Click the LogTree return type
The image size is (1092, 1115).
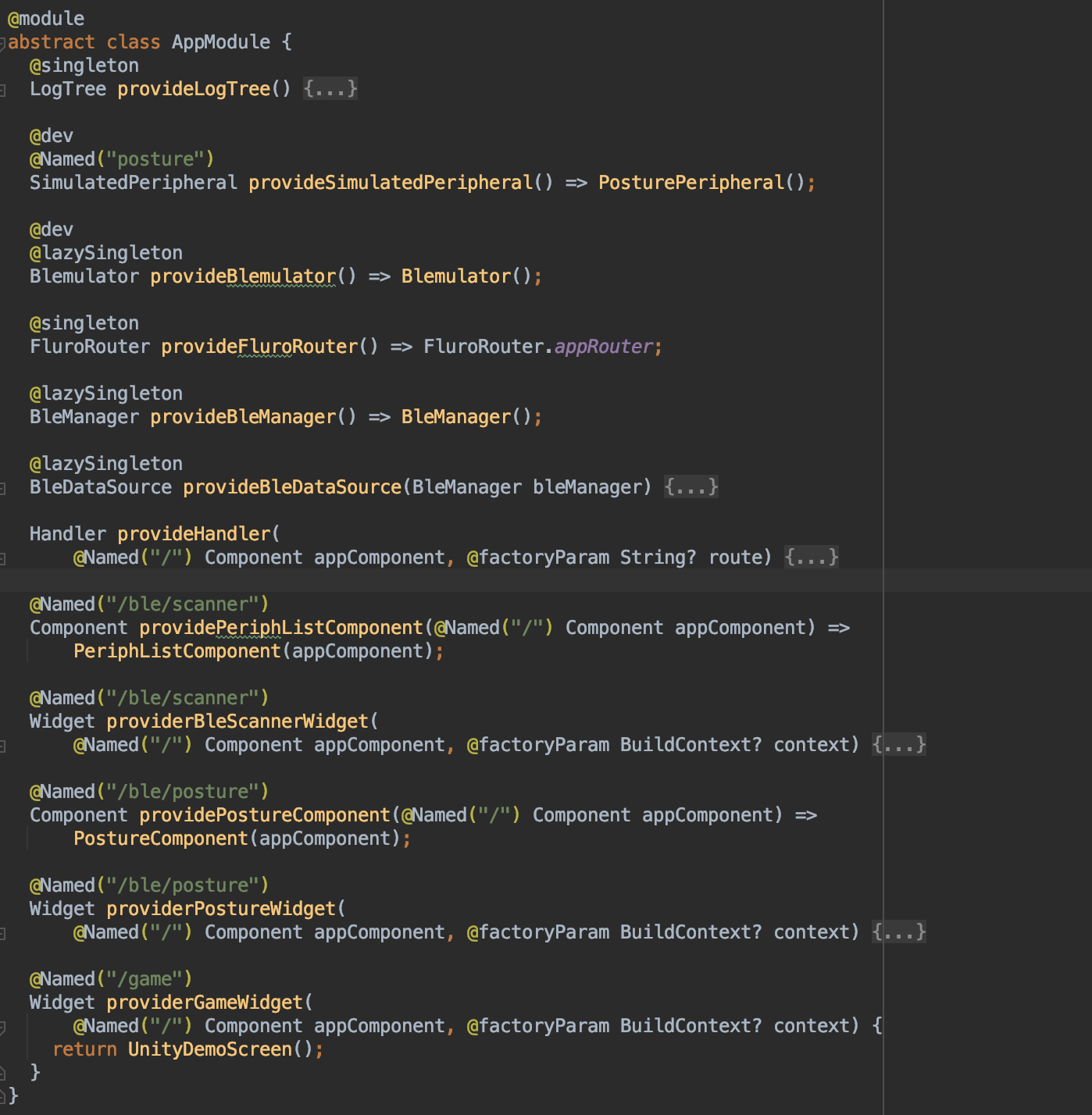point(68,89)
